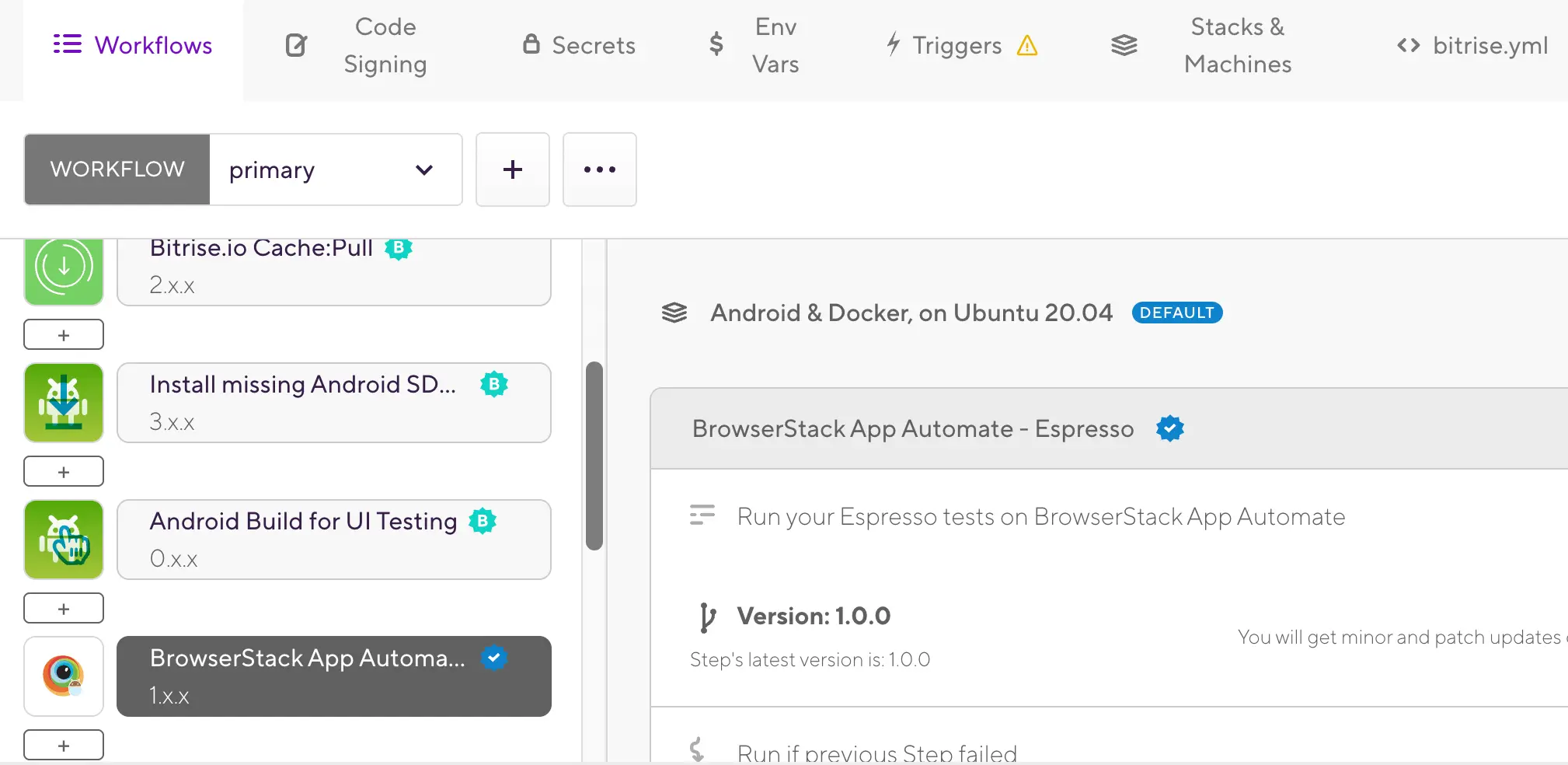Click the verified badge beside BrowserStack Espresso title
This screenshot has height=765, width=1568.
point(1169,428)
